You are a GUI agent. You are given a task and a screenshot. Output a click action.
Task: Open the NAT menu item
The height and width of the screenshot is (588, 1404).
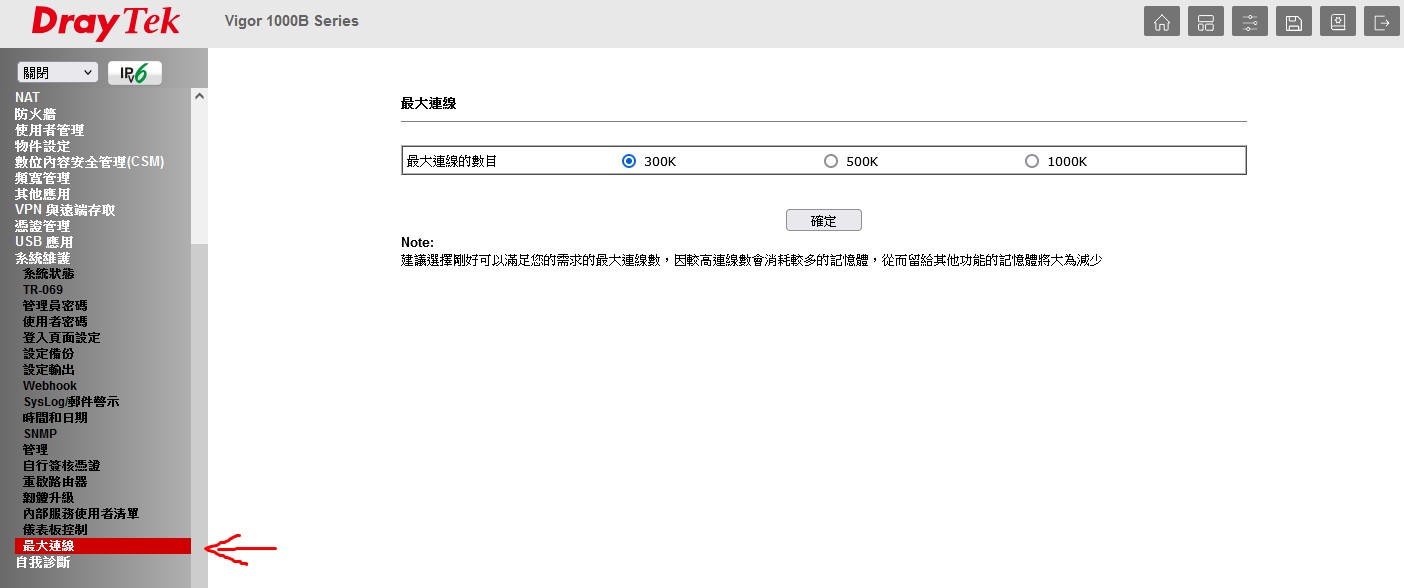(27, 97)
